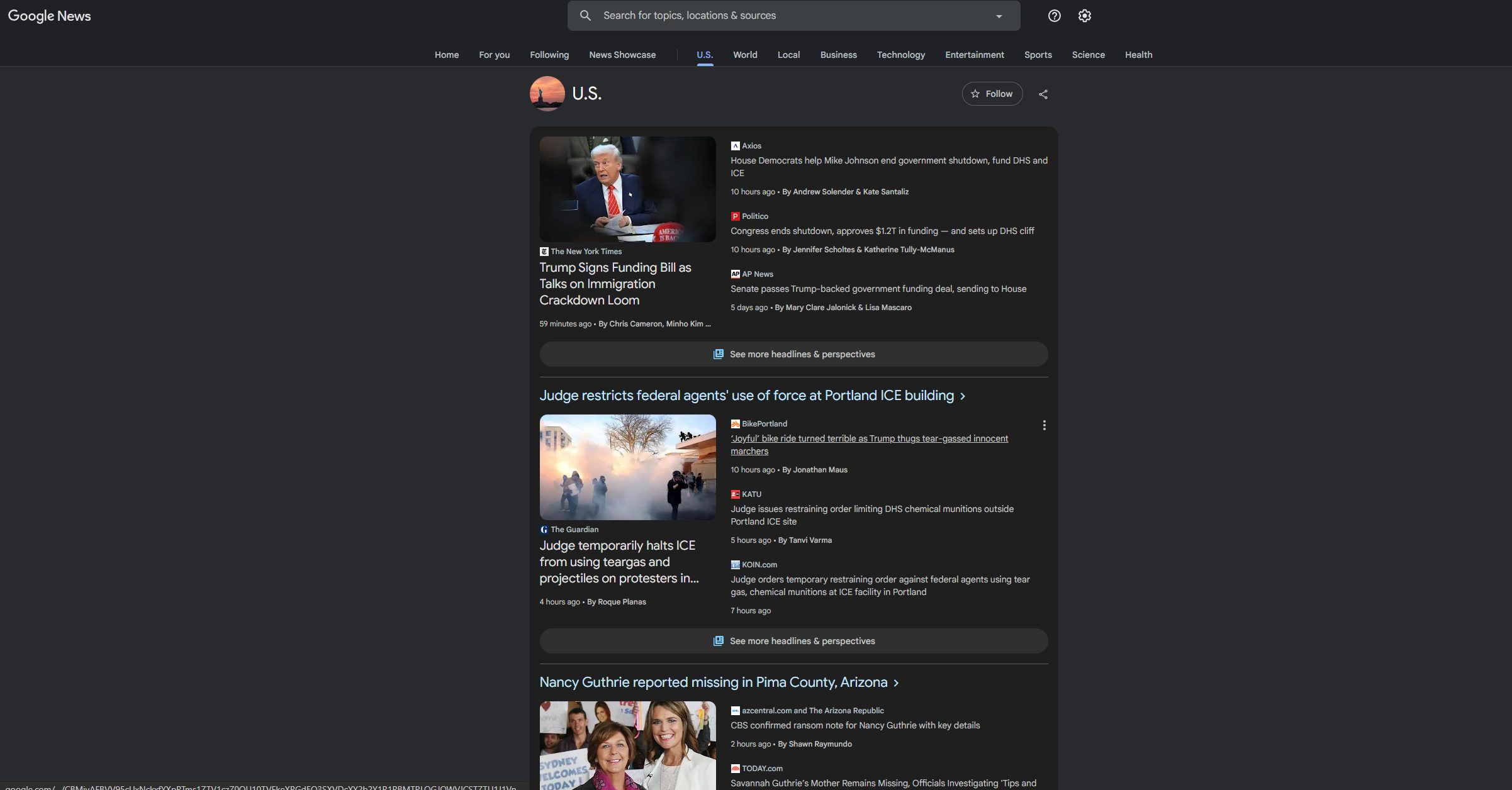Click the share icon beside Follow
This screenshot has height=790, width=1512.
(1043, 94)
